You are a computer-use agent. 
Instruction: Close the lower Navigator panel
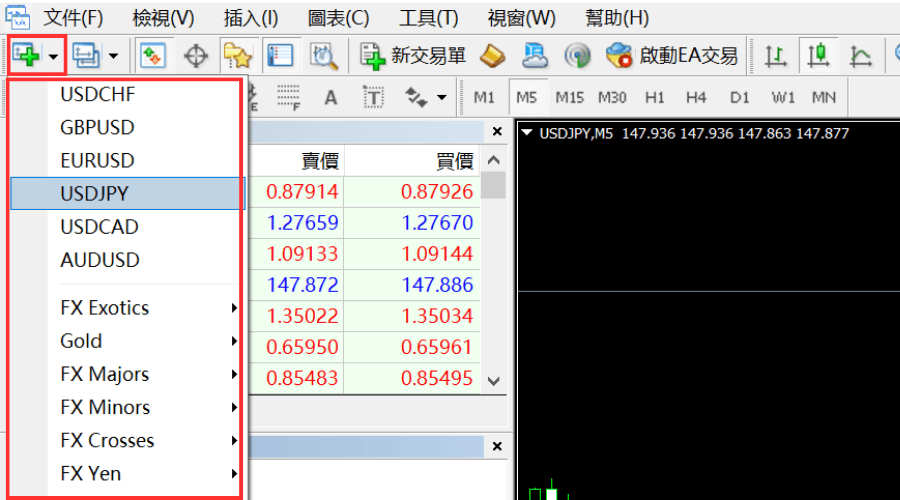click(x=497, y=447)
